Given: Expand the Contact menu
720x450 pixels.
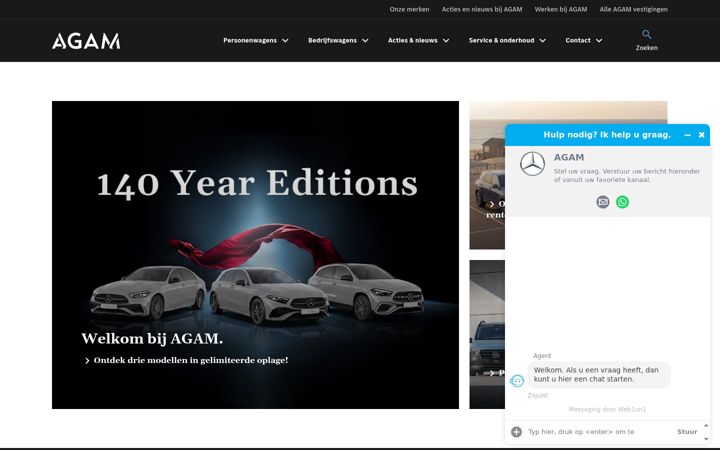Looking at the screenshot, I should click(584, 40).
